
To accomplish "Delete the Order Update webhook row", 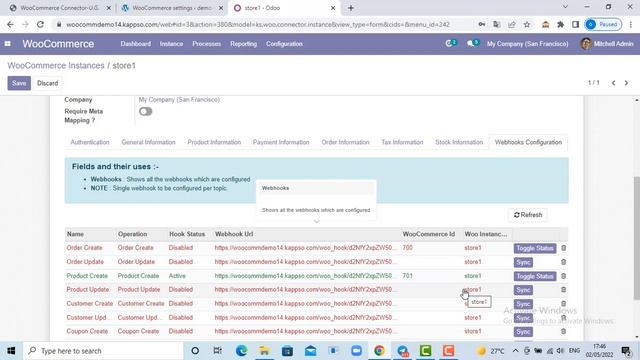I will (563, 262).
